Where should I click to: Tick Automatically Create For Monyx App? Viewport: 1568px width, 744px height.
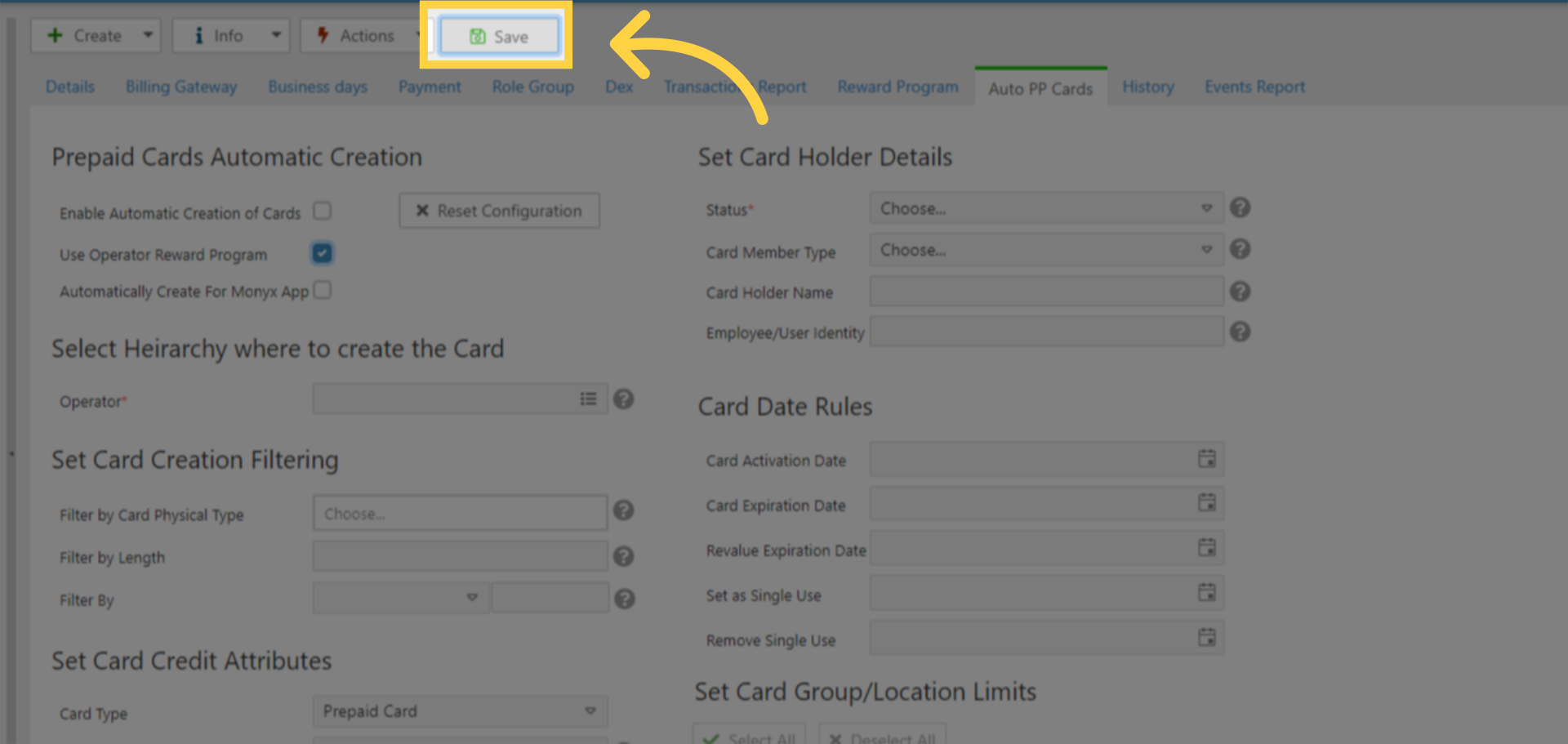point(323,290)
